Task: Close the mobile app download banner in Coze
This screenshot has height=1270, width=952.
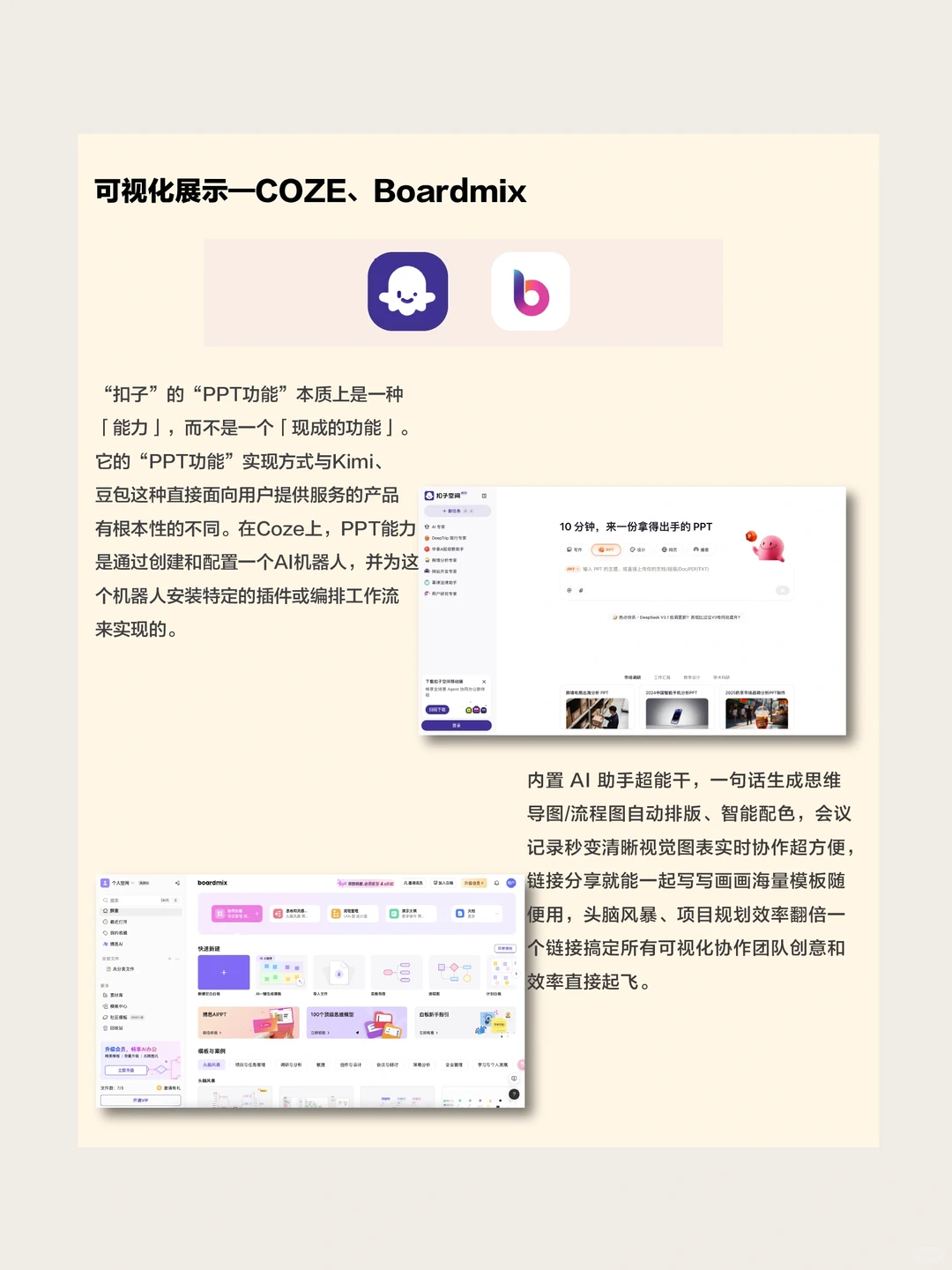Action: 484,682
